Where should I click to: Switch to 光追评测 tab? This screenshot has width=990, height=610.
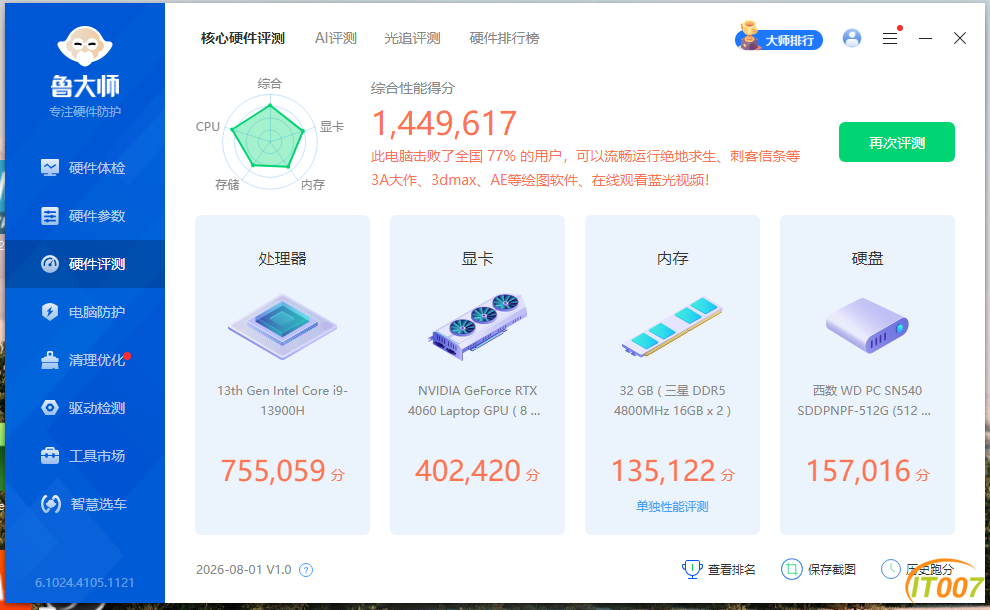coord(412,39)
